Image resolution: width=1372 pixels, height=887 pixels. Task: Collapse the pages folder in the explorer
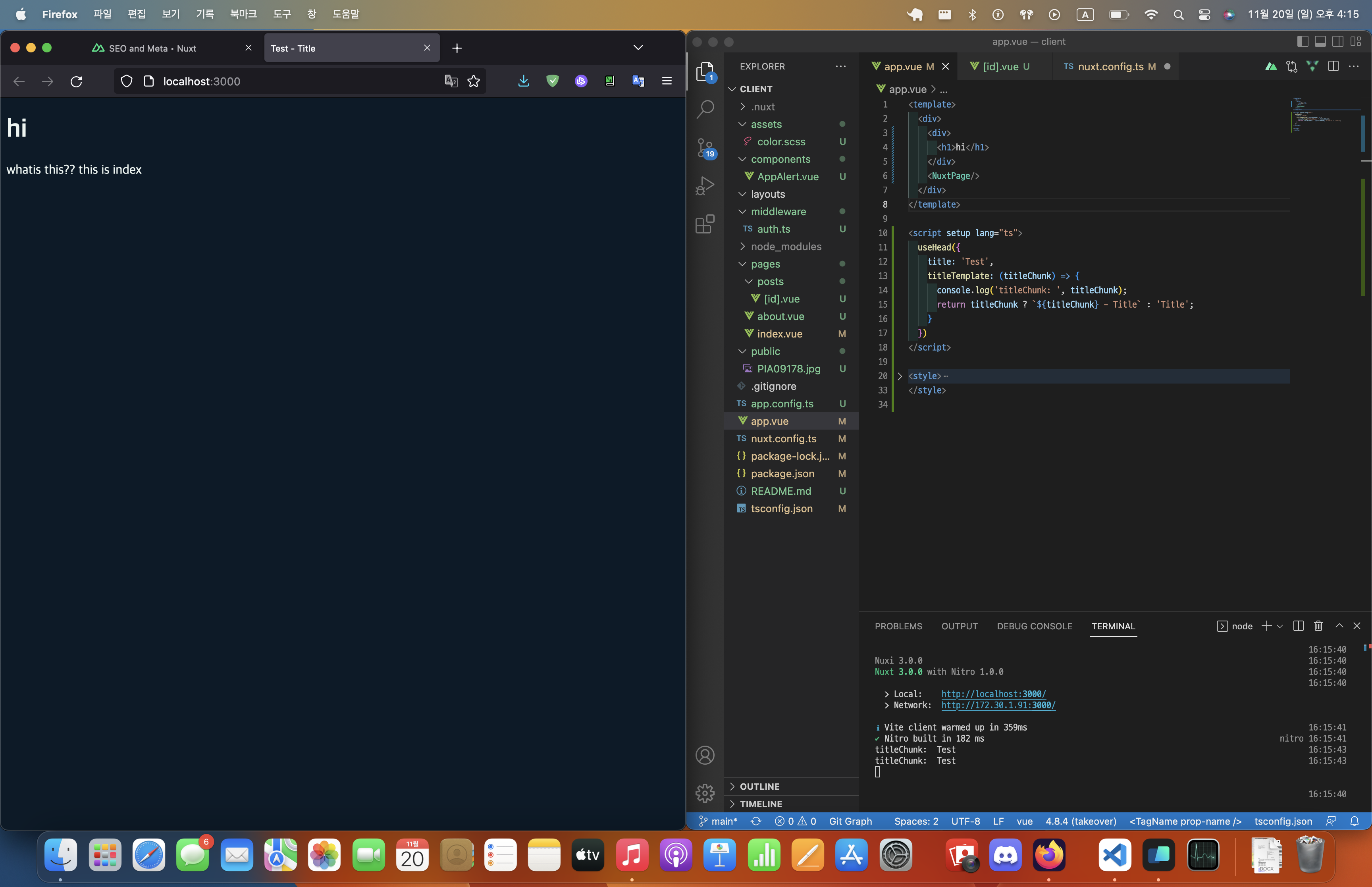click(765, 264)
